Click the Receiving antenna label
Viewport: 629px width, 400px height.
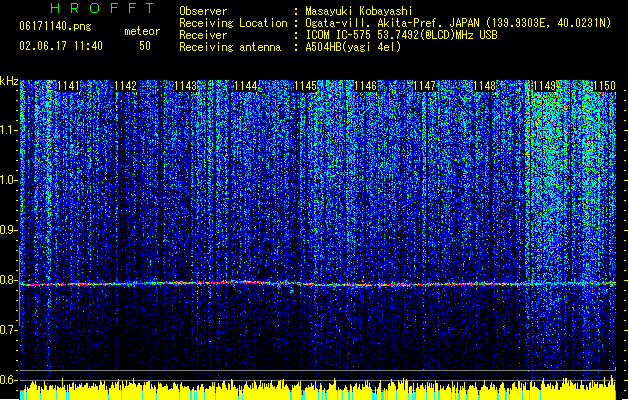pyautogui.click(x=230, y=47)
